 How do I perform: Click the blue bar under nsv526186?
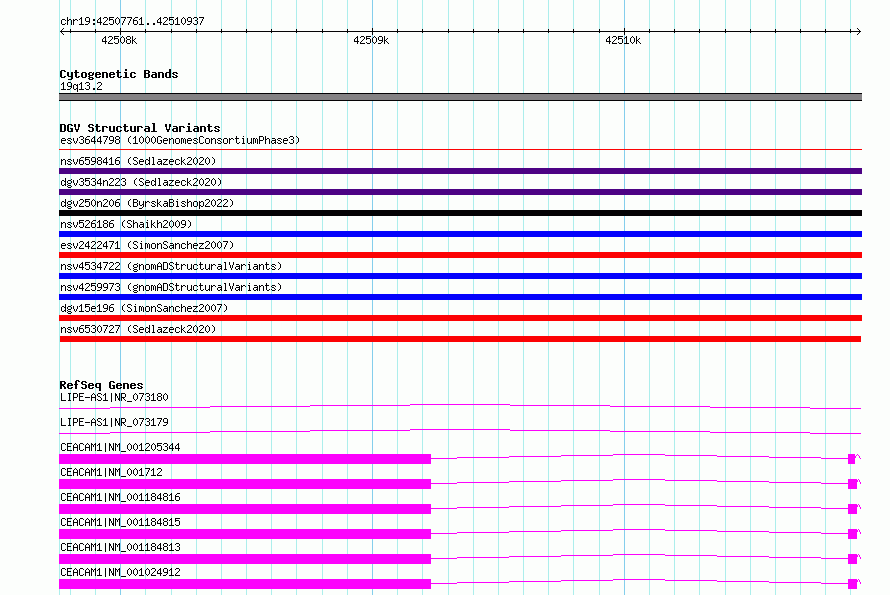(460, 234)
